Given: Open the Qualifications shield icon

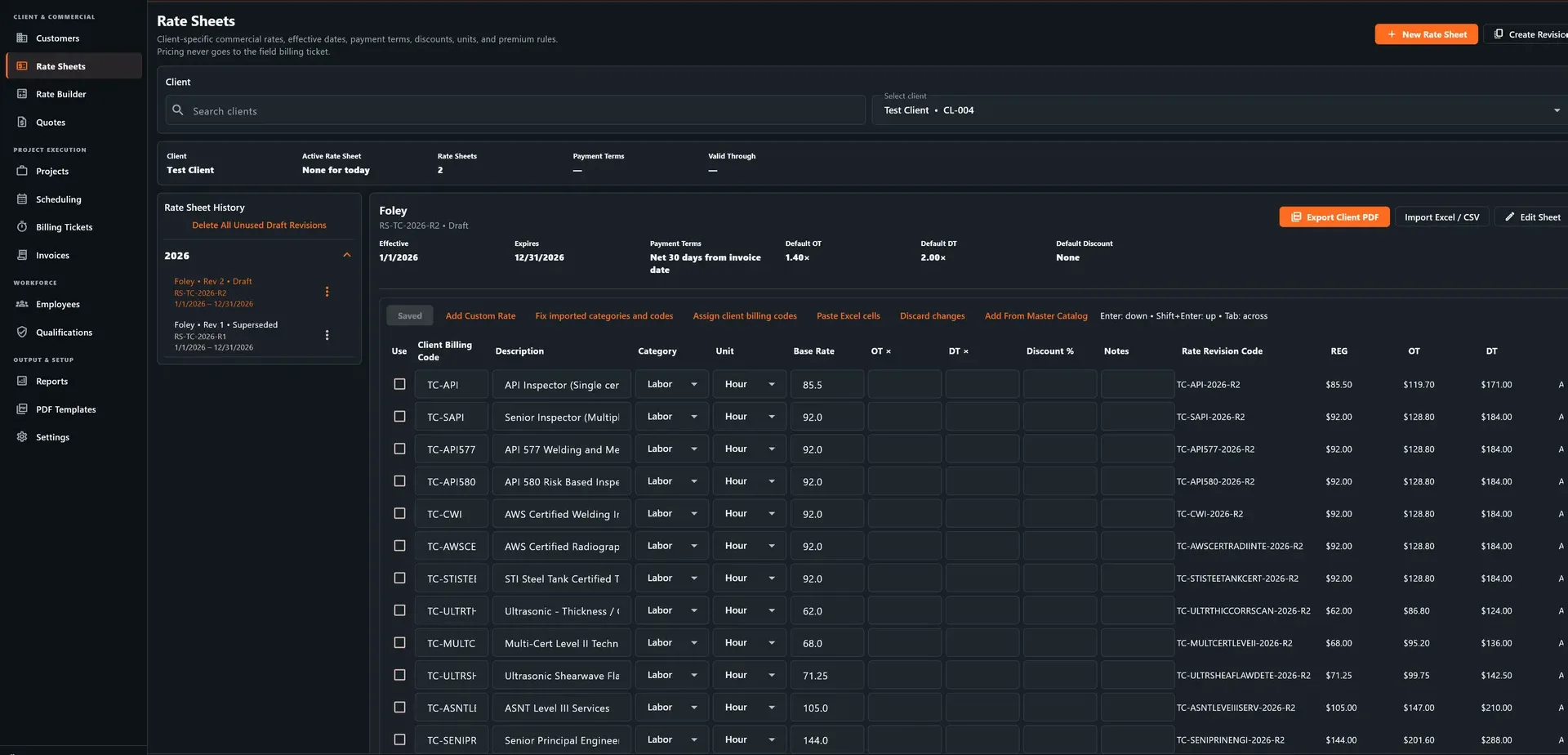Looking at the screenshot, I should (22, 333).
